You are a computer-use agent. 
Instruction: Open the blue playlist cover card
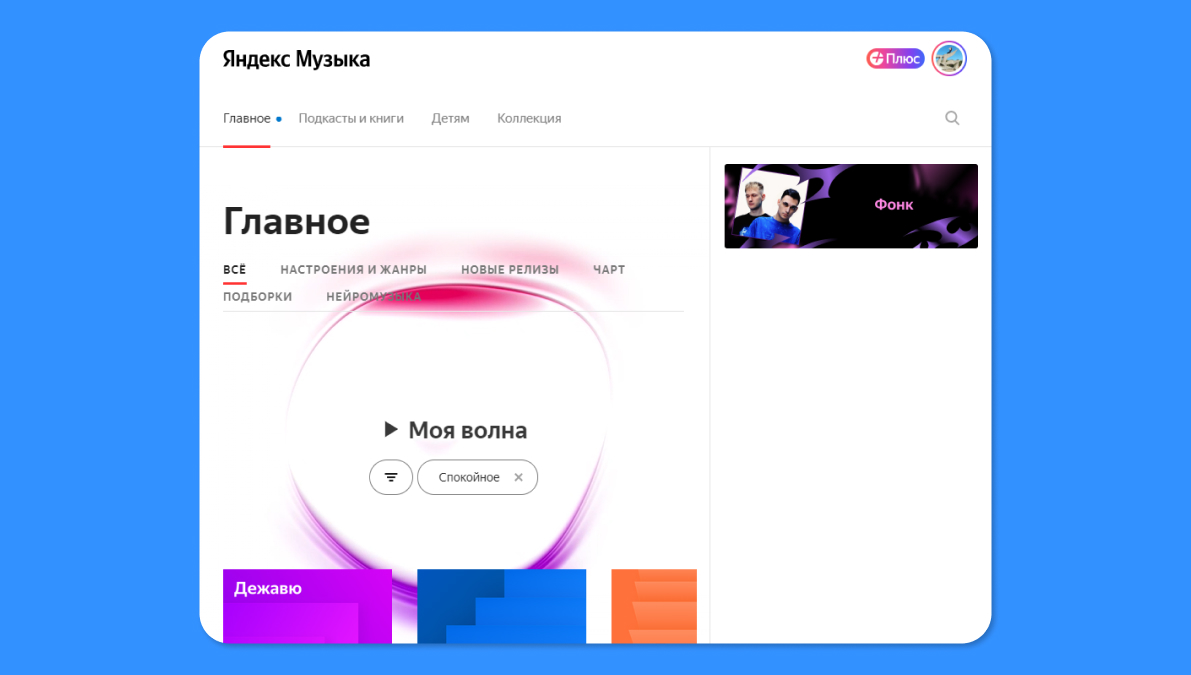point(501,606)
